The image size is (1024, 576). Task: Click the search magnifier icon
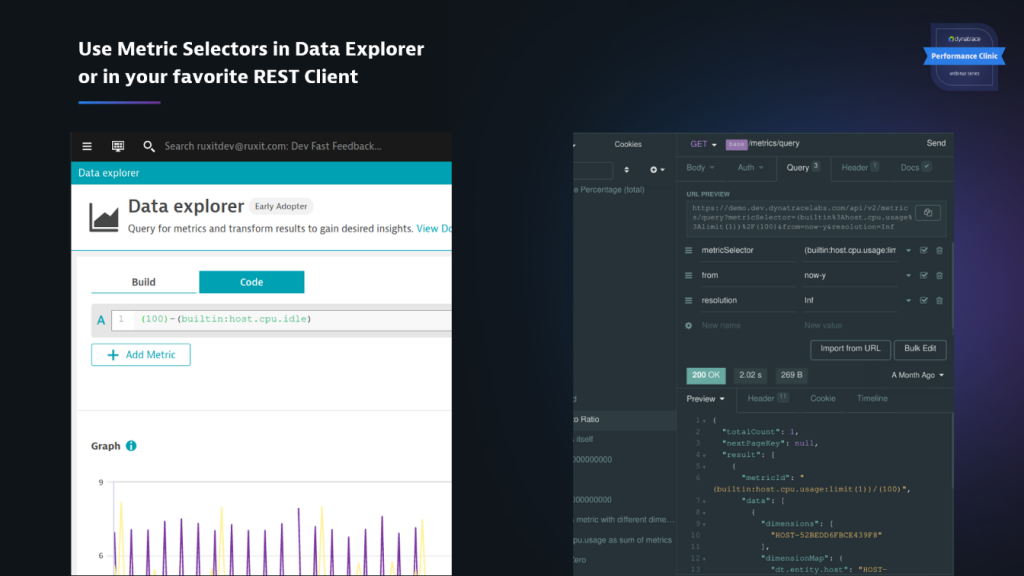pyautogui.click(x=149, y=146)
